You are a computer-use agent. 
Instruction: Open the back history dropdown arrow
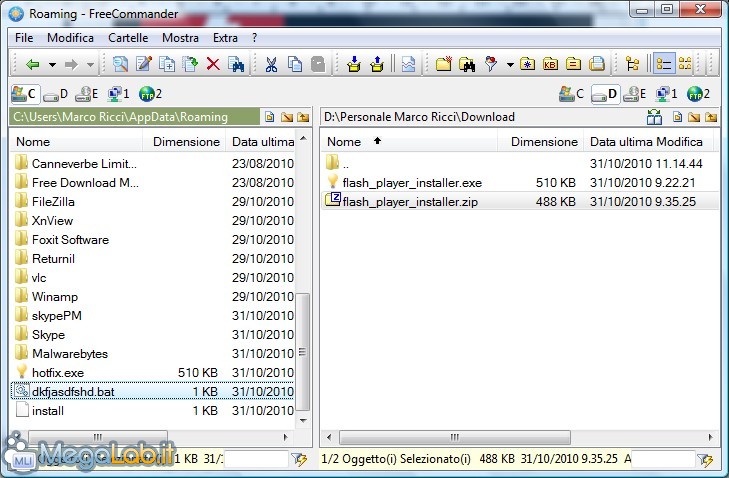coord(53,65)
